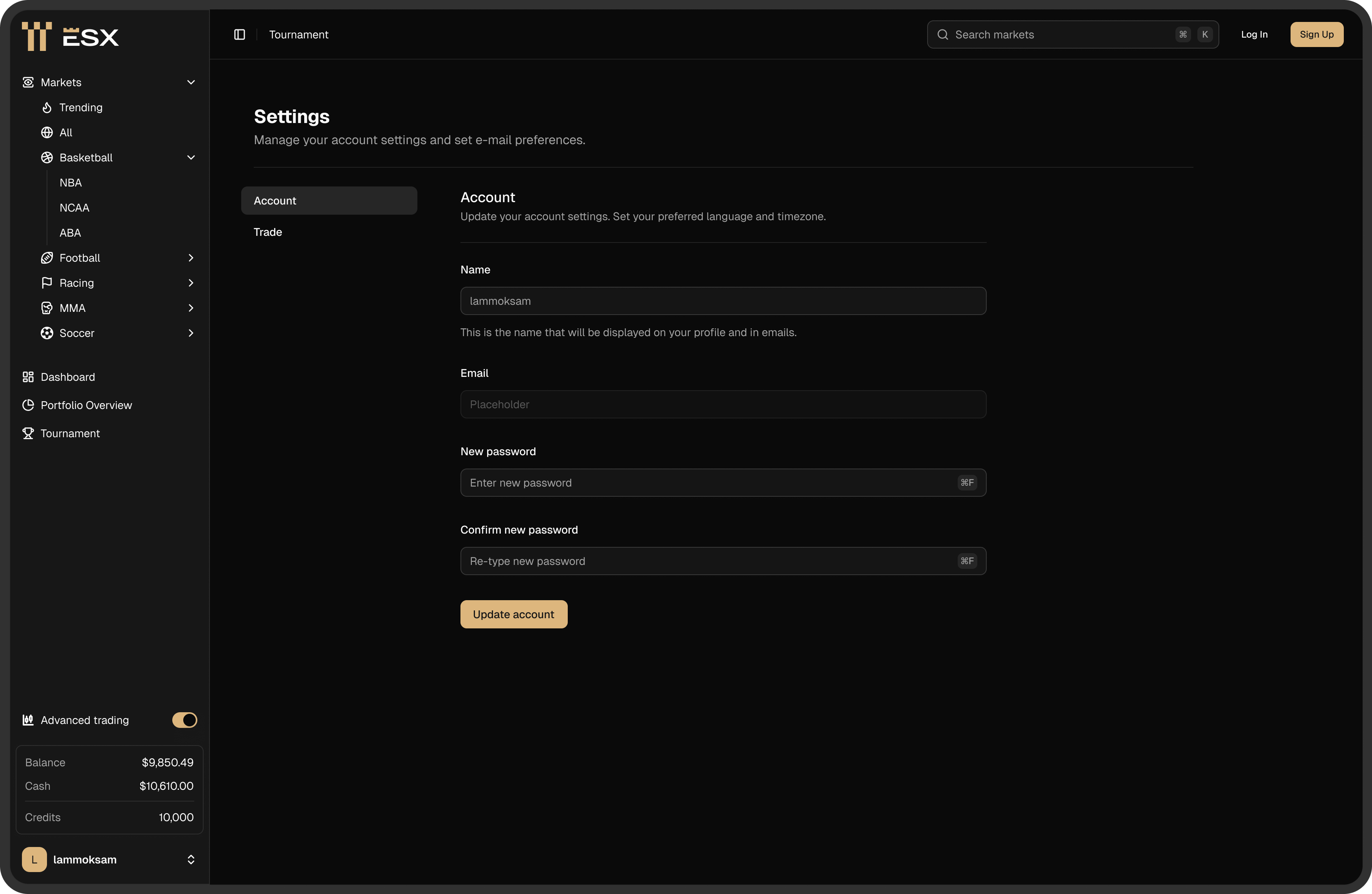Click ⌘F badge in New password field

(967, 483)
